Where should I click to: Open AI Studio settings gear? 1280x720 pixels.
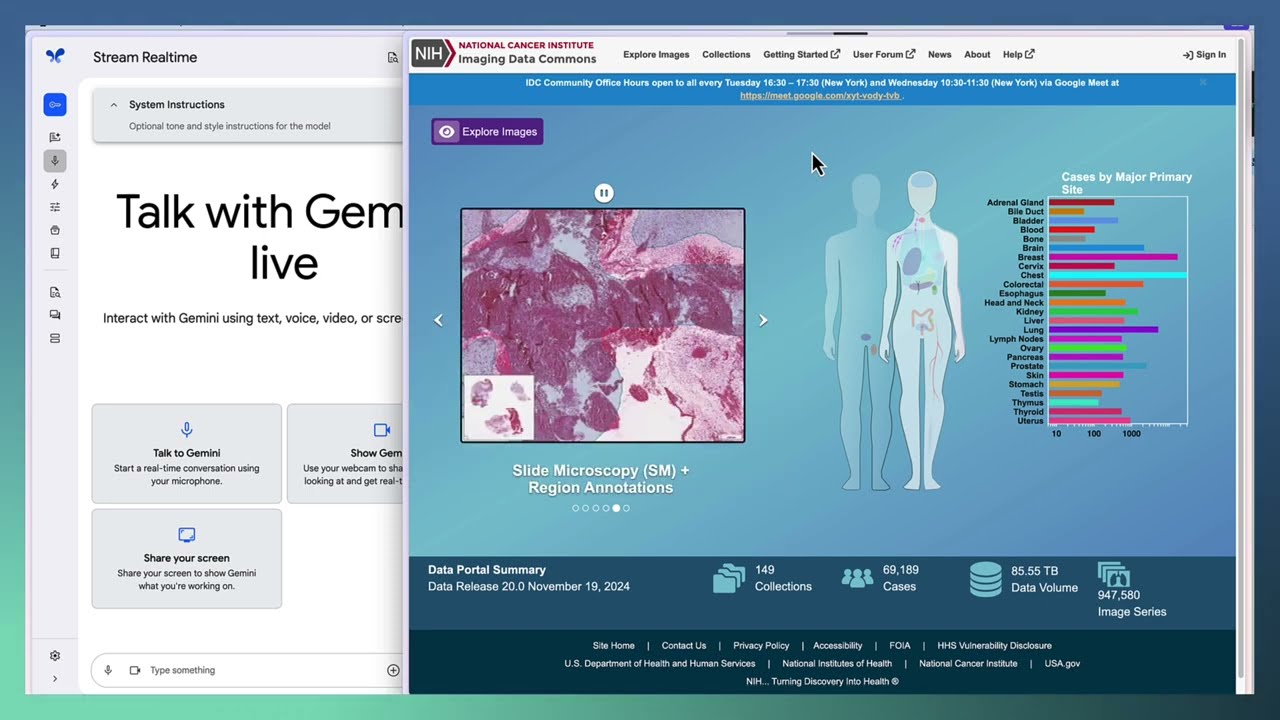55,656
